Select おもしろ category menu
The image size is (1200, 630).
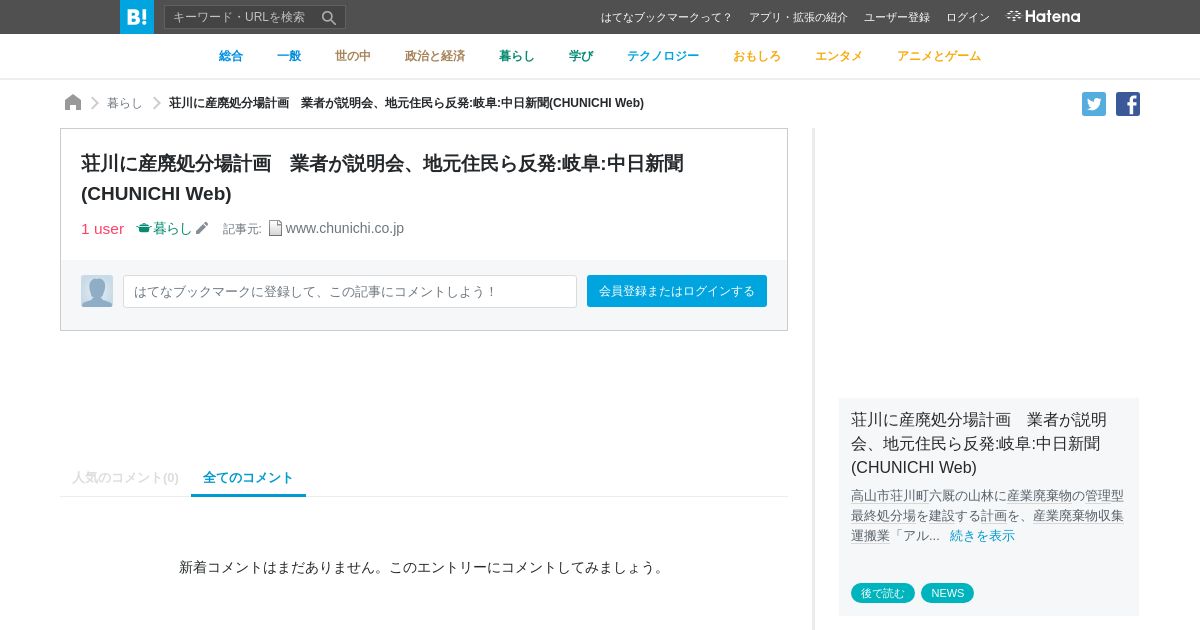point(757,56)
